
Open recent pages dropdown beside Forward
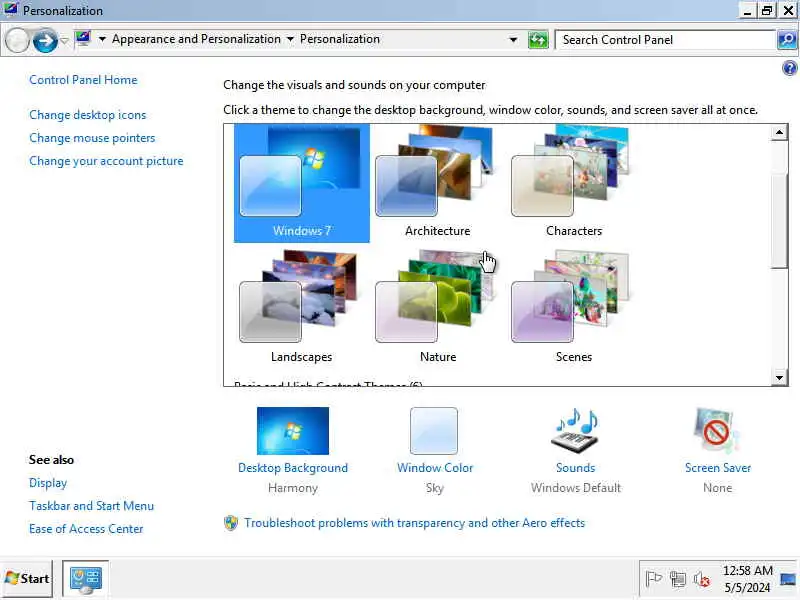click(65, 40)
